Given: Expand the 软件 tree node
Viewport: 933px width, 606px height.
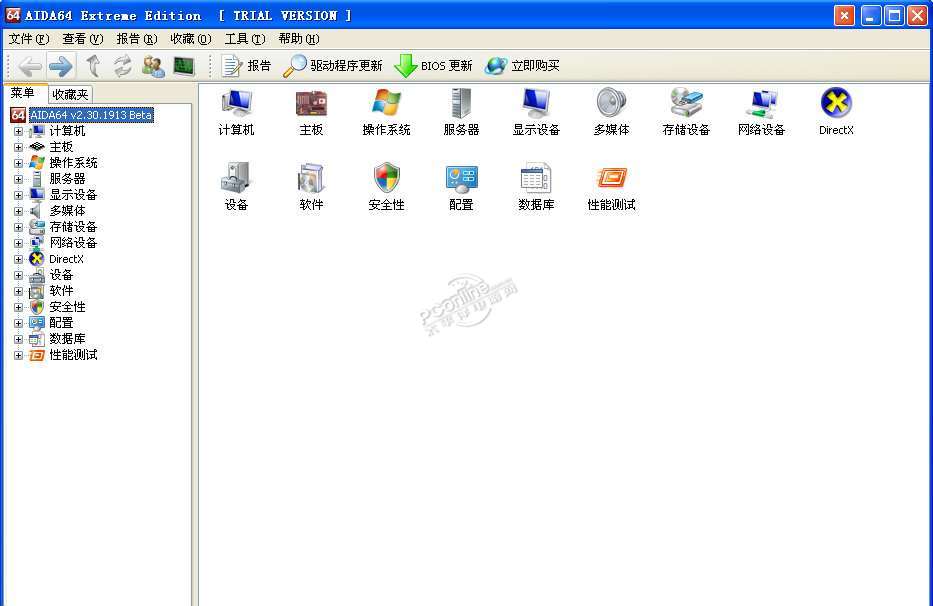Looking at the screenshot, I should tap(18, 292).
